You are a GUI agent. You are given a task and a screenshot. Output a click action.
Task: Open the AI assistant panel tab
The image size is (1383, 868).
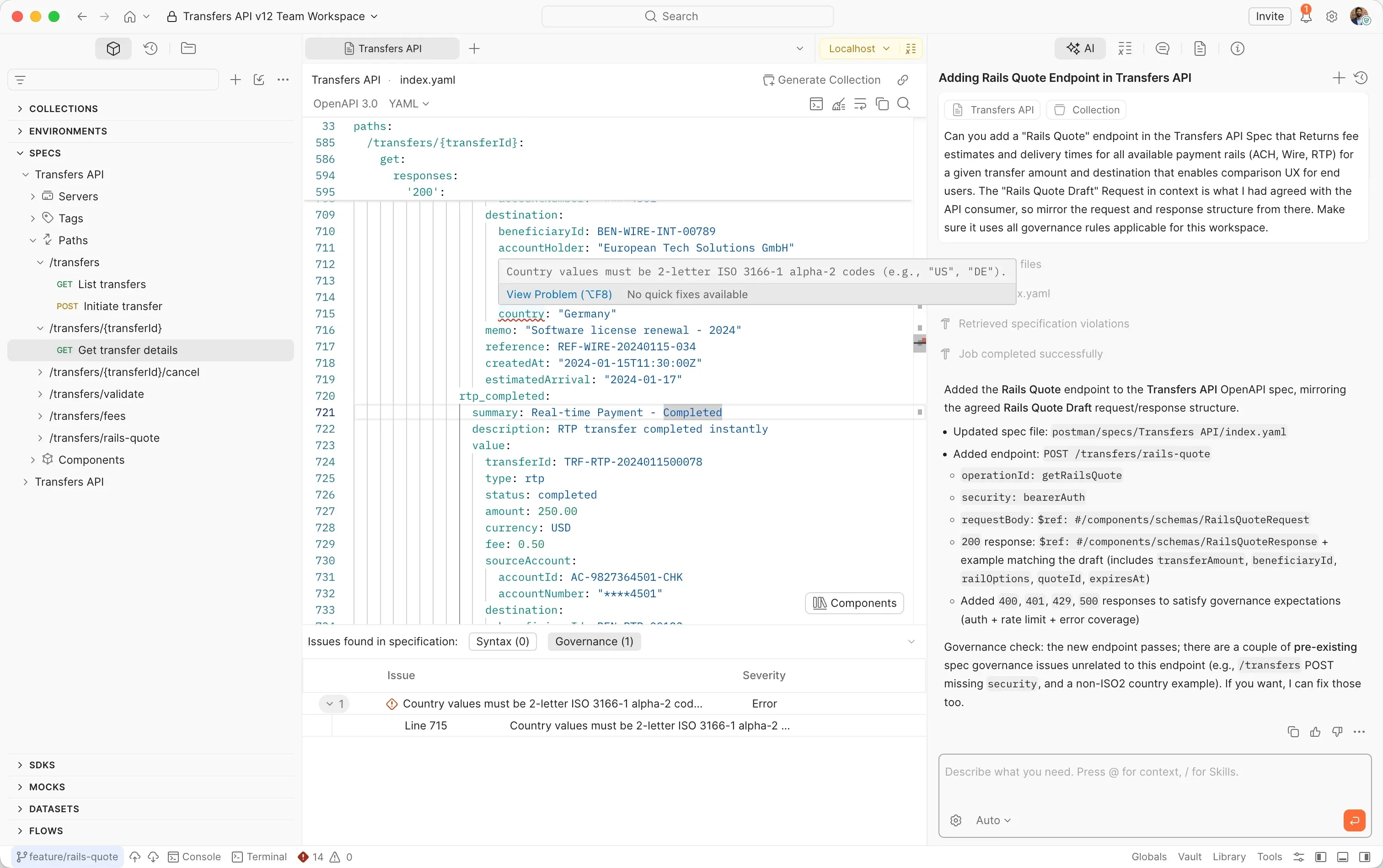(x=1080, y=49)
